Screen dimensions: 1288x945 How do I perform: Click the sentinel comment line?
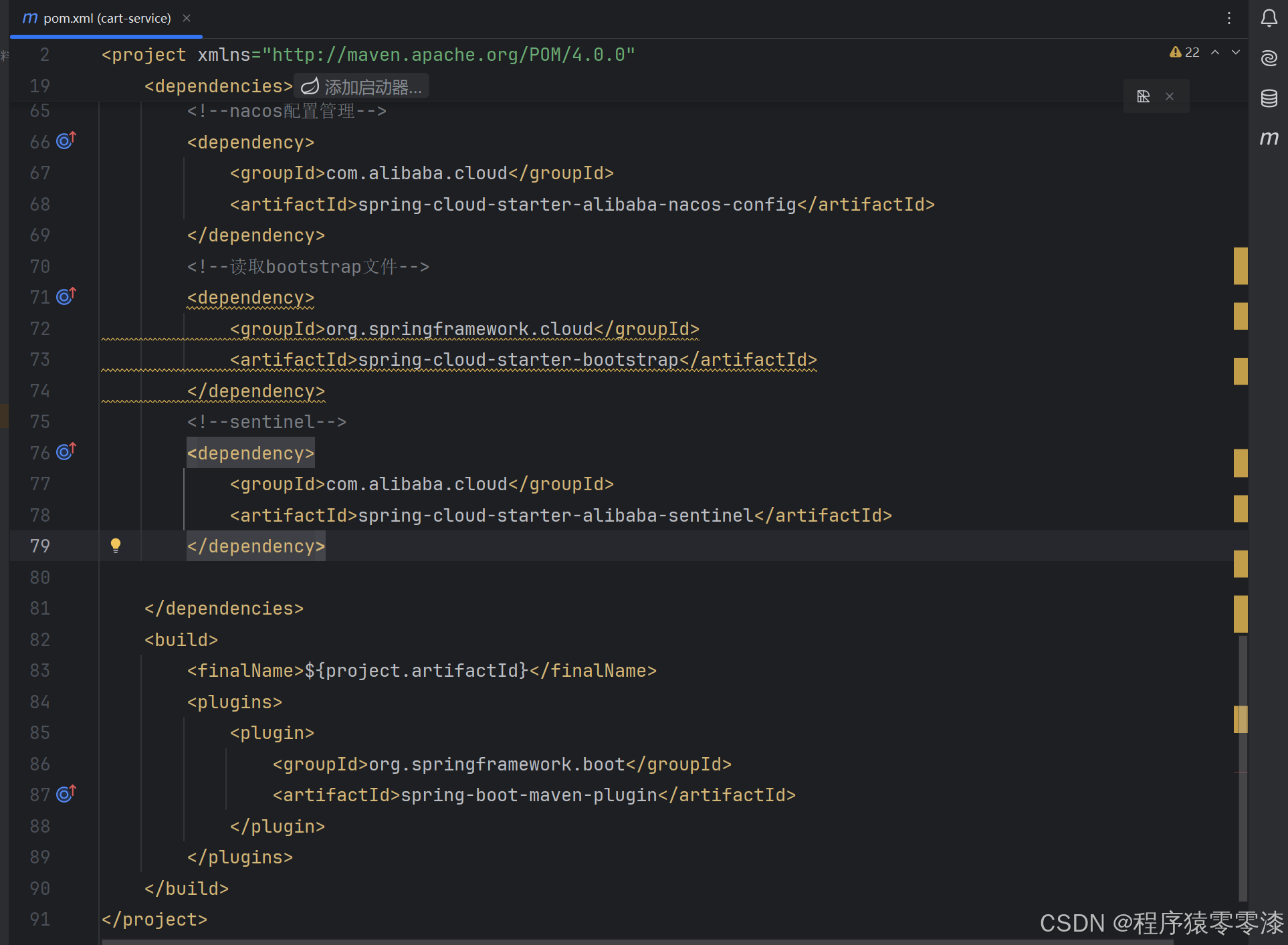point(266,422)
